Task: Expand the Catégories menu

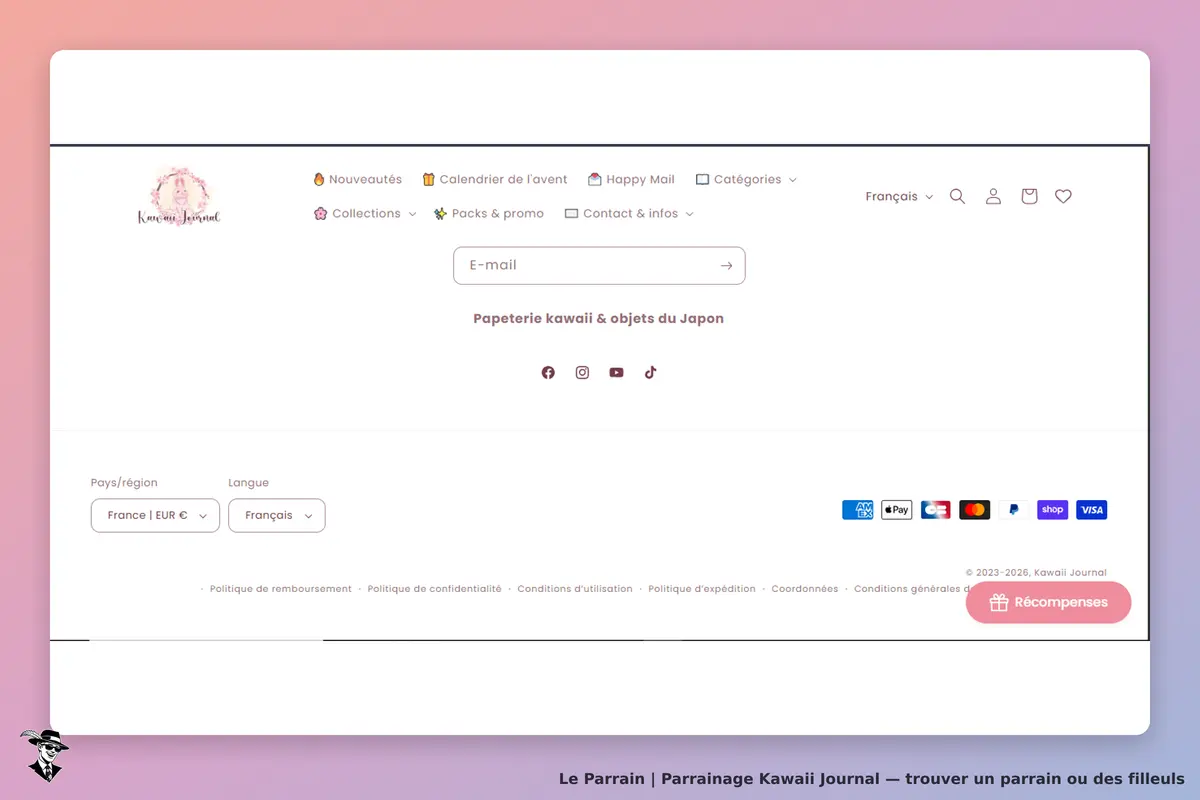Action: pos(746,180)
